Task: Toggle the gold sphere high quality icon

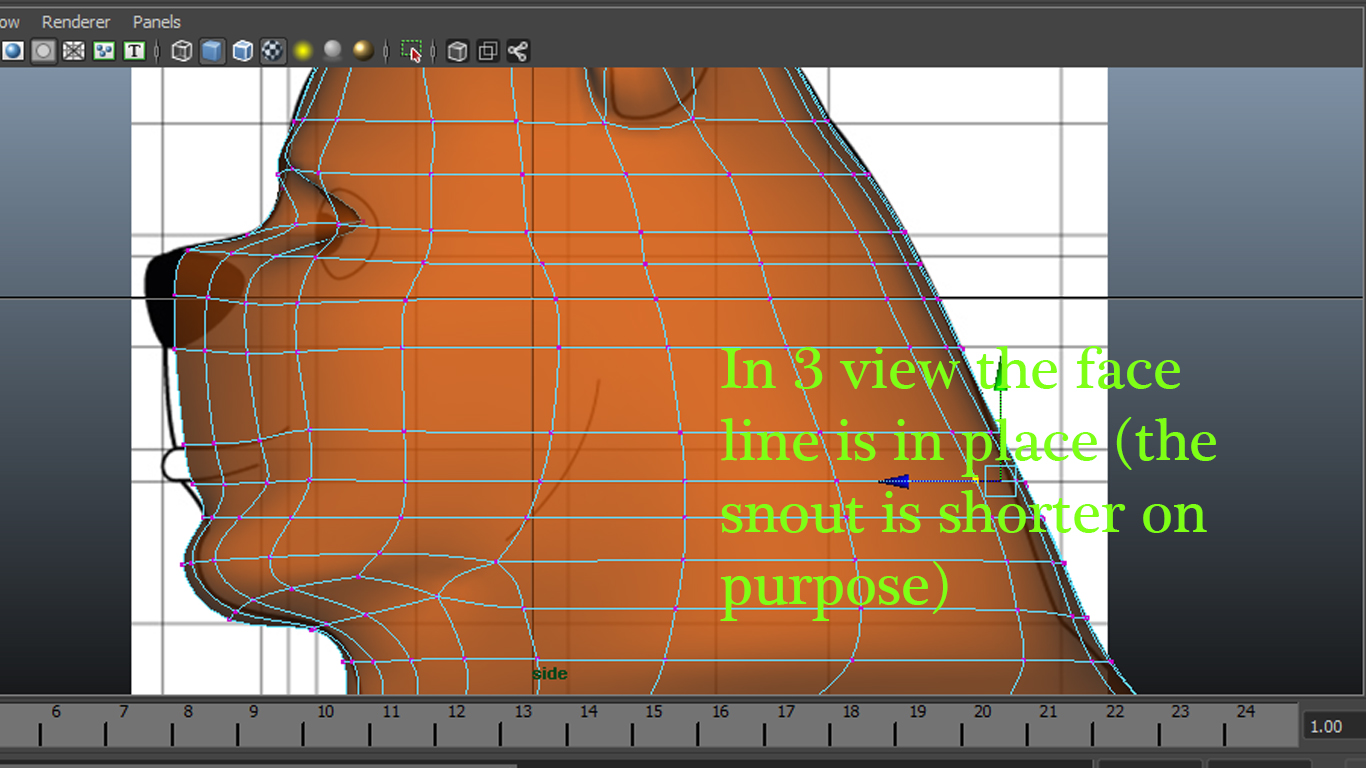Action: pyautogui.click(x=364, y=51)
